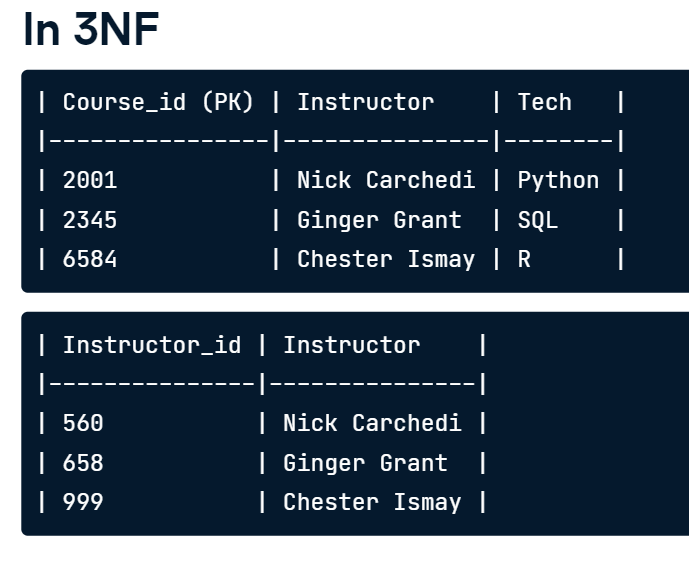Select course id 6584
The image size is (689, 564).
tap(90, 259)
